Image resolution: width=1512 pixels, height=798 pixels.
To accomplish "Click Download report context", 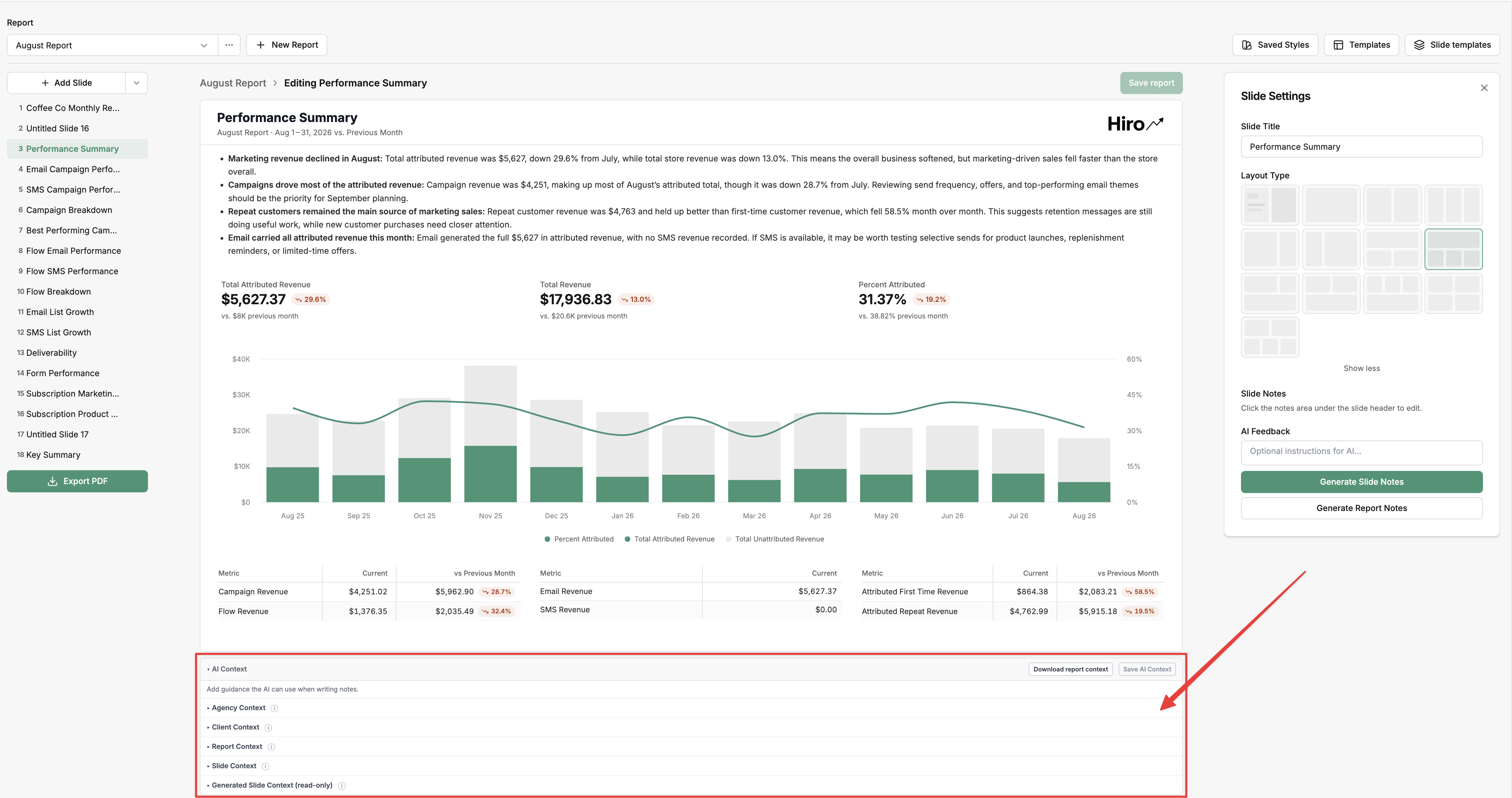I will tap(1070, 669).
